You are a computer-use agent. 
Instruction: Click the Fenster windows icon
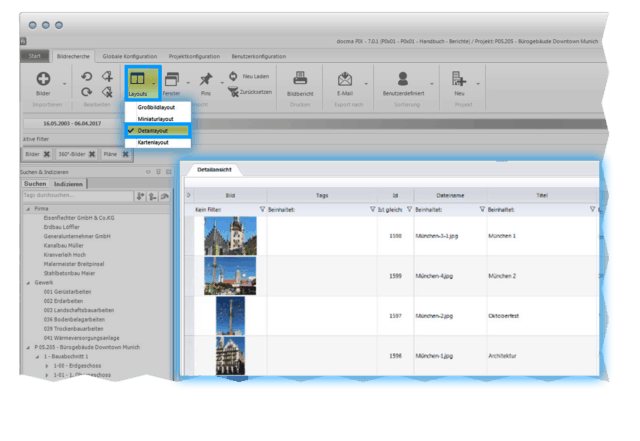tap(171, 79)
